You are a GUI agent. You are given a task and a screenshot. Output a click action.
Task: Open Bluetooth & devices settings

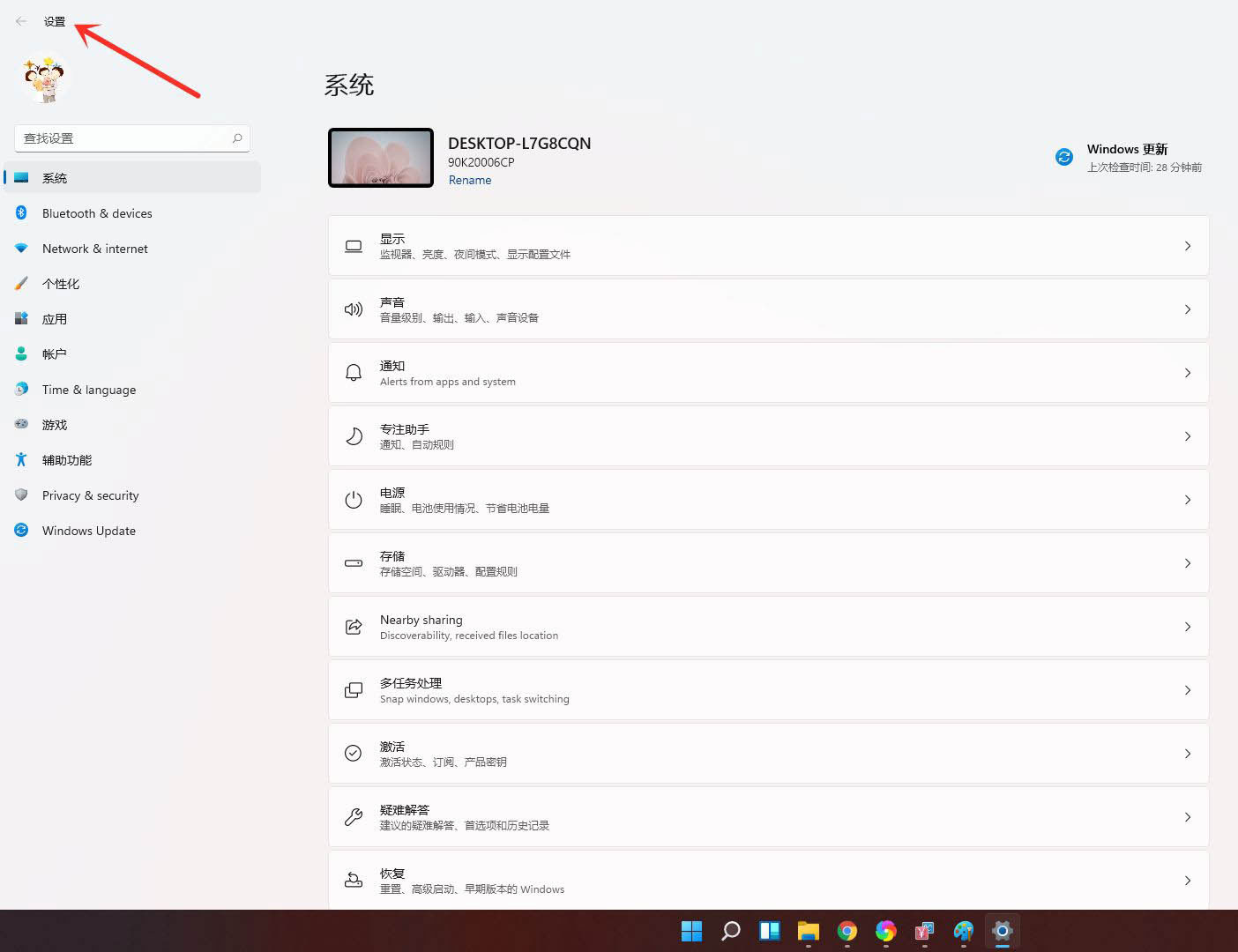[x=97, y=213]
